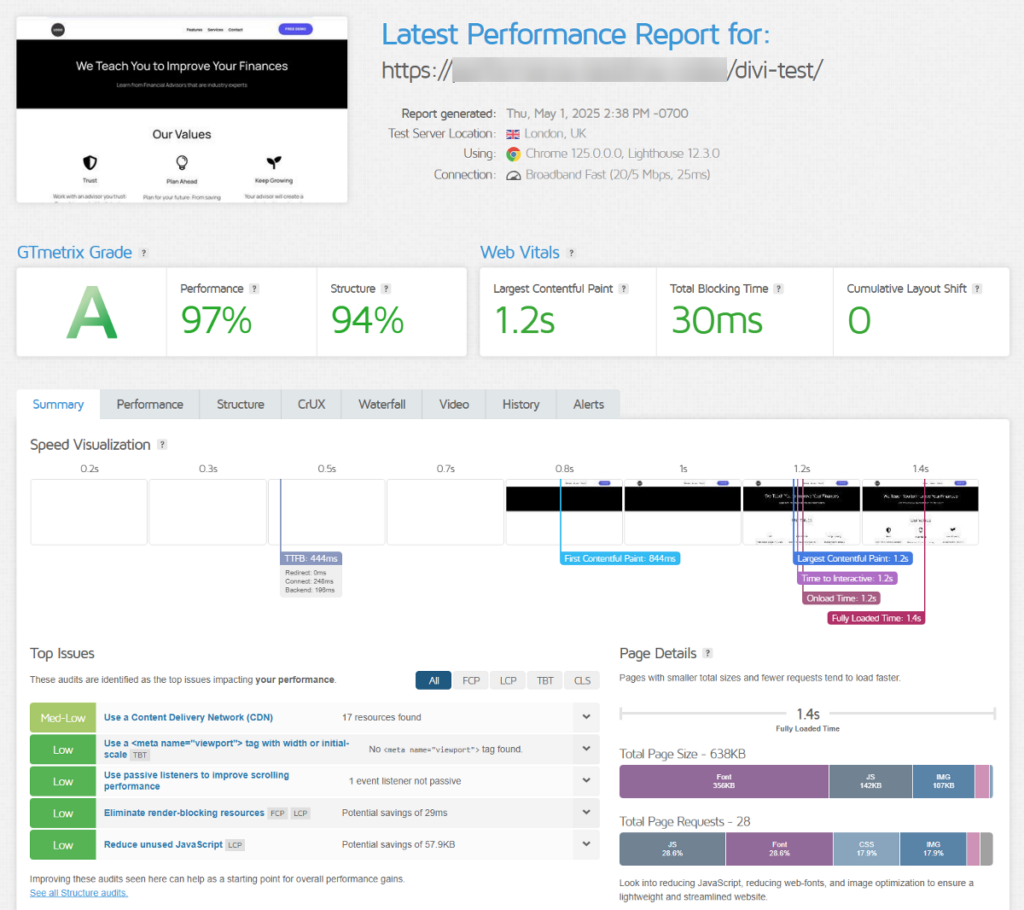Image resolution: width=1024 pixels, height=910 pixels.
Task: Enable the All issues filter
Action: click(x=433, y=680)
